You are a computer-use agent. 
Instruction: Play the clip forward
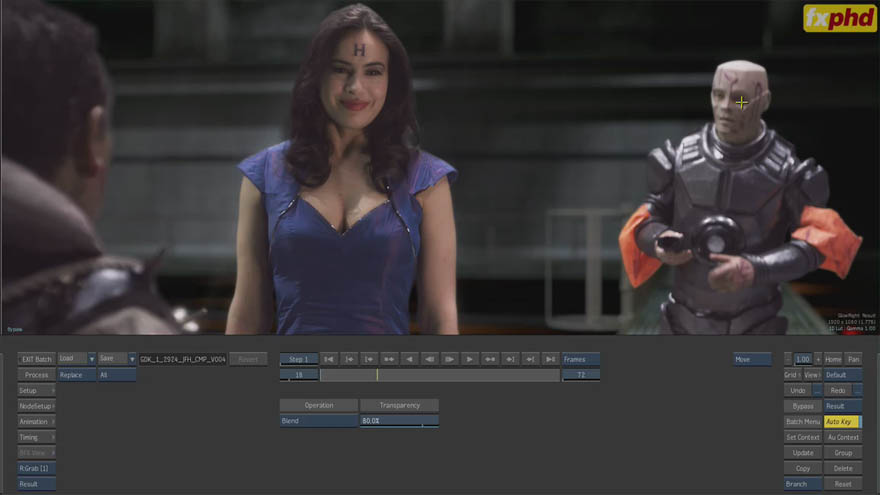click(470, 359)
